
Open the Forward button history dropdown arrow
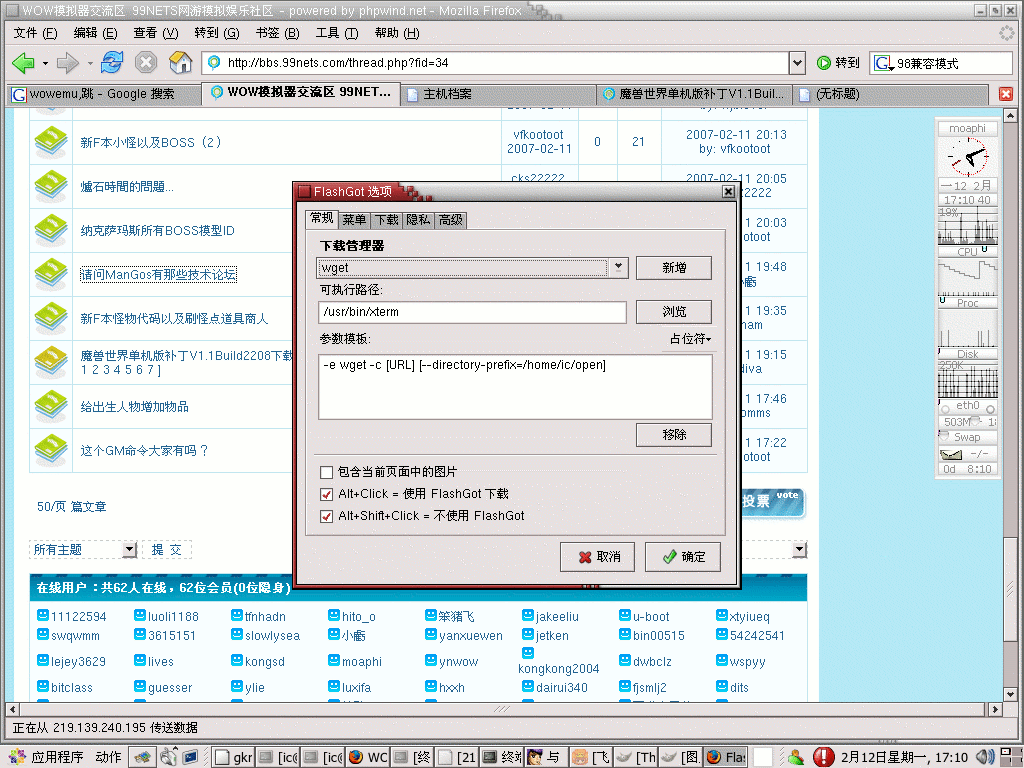pyautogui.click(x=89, y=63)
